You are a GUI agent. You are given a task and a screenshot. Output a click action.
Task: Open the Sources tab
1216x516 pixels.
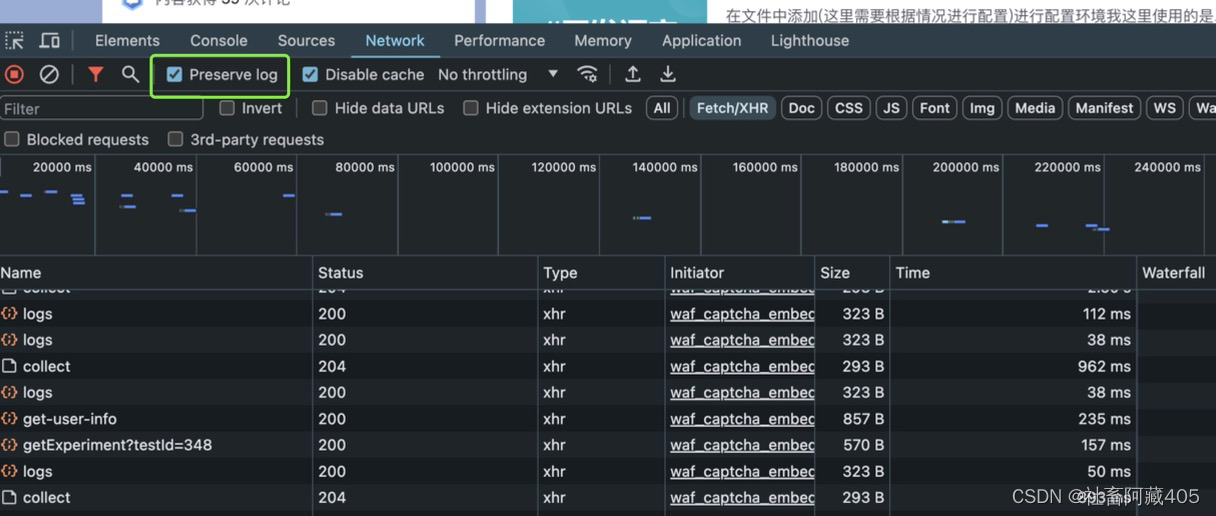coord(306,41)
